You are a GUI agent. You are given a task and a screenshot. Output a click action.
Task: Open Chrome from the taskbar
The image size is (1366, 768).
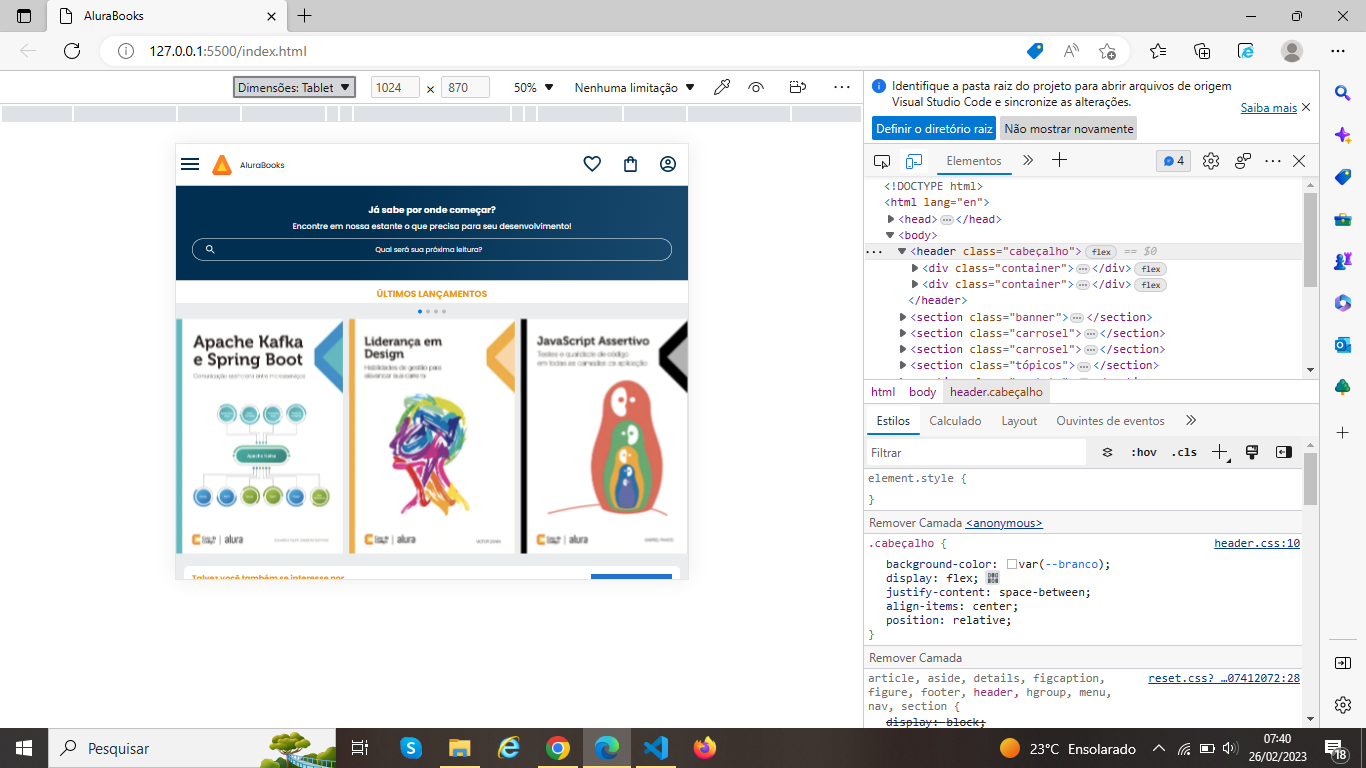pos(558,748)
